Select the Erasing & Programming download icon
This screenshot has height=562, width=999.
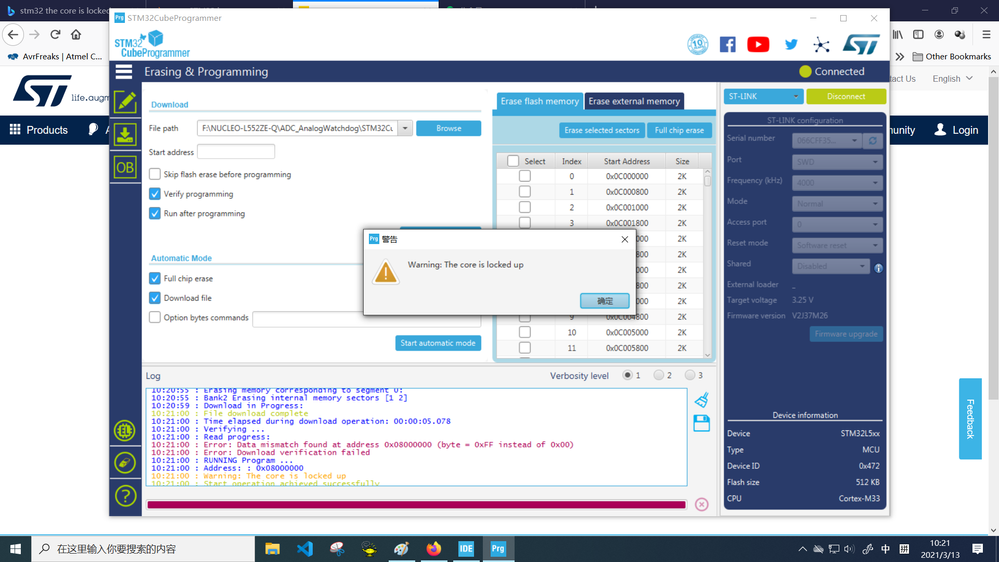tap(125, 134)
